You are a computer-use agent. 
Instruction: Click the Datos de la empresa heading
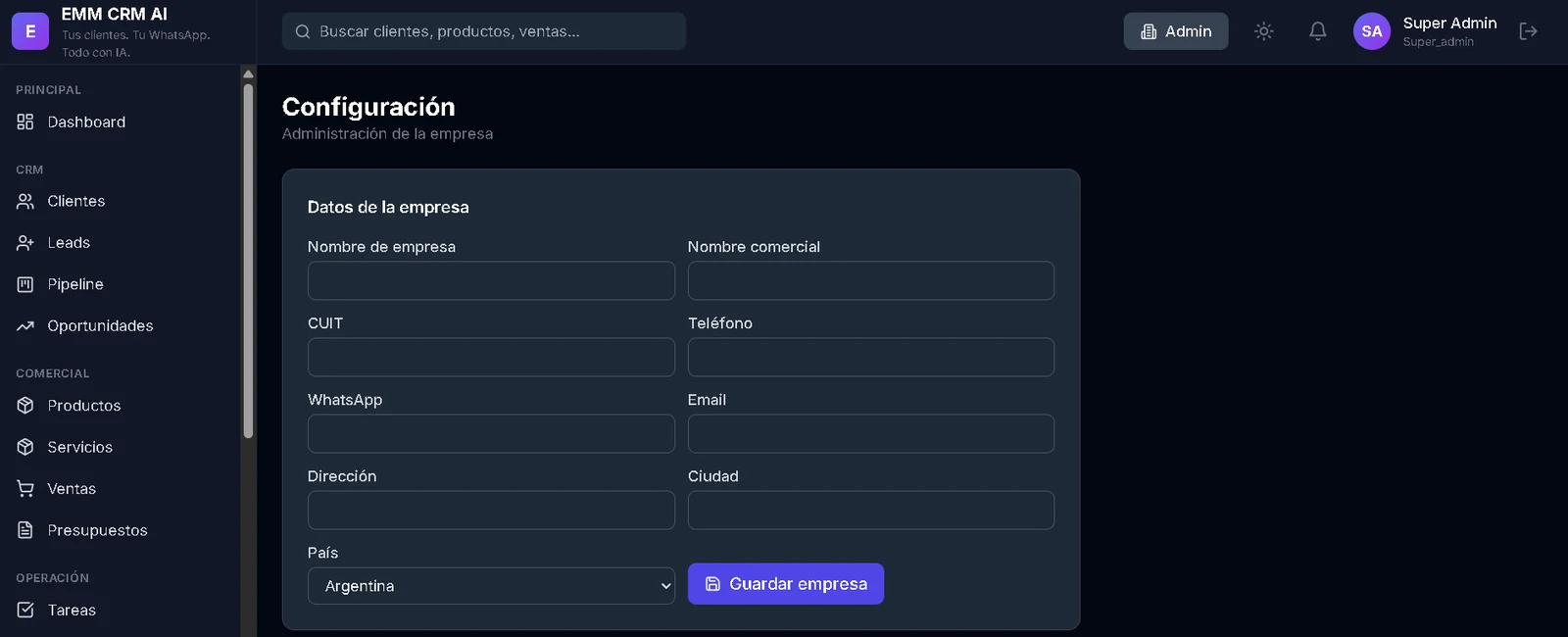[388, 207]
